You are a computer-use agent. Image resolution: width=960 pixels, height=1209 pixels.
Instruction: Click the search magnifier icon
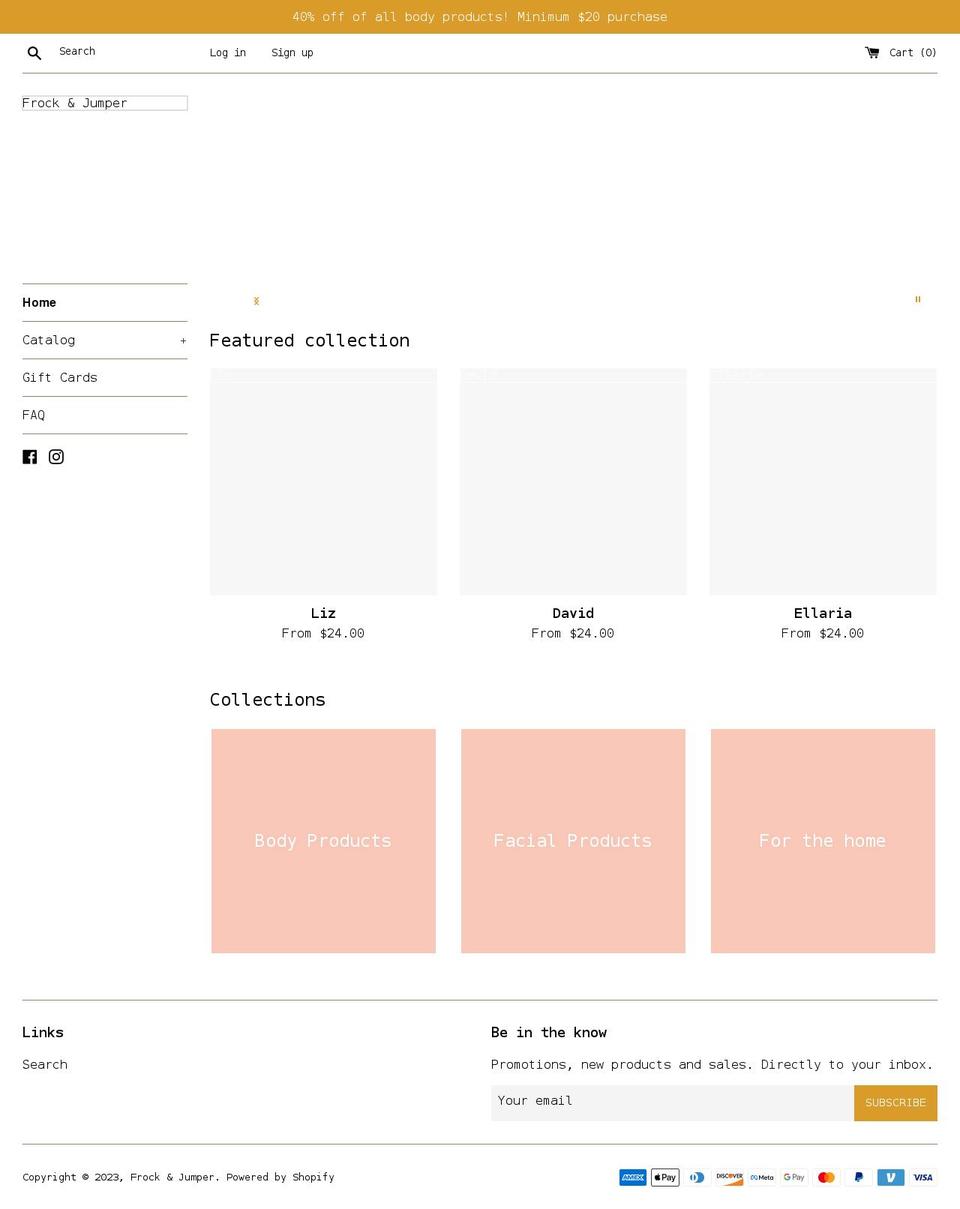(34, 52)
